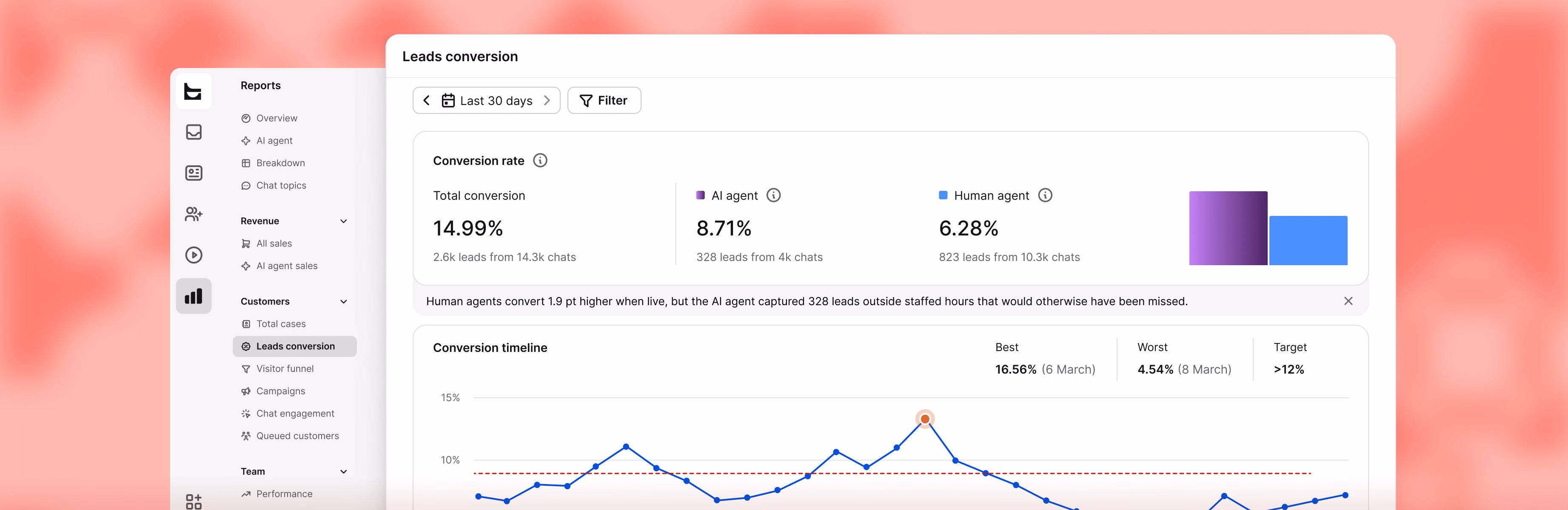The image size is (1568, 510).
Task: Click the Human agent info icon
Action: pyautogui.click(x=1044, y=195)
